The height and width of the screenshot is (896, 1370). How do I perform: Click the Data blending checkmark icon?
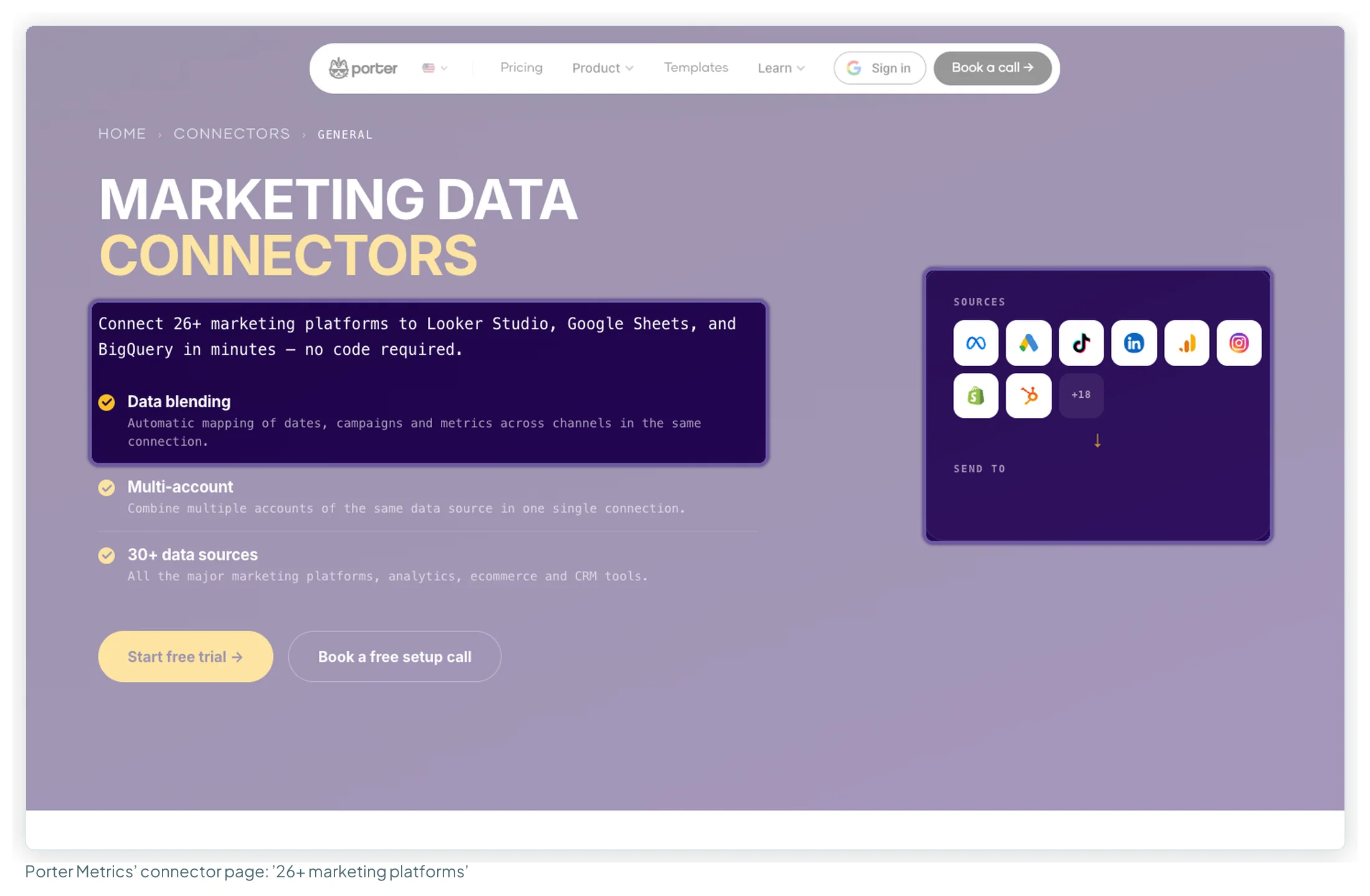[x=106, y=402]
